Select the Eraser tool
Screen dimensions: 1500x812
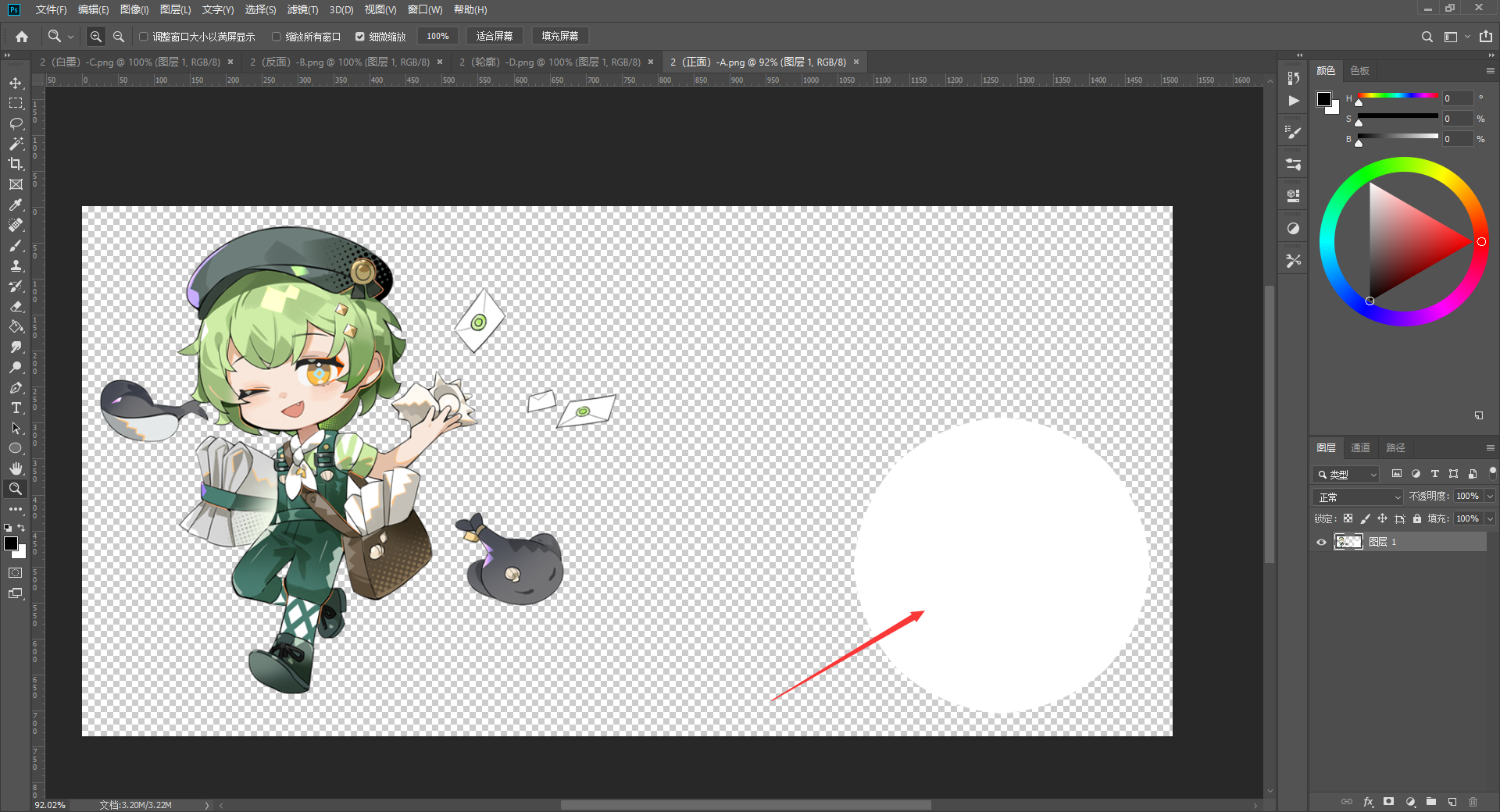point(16,306)
